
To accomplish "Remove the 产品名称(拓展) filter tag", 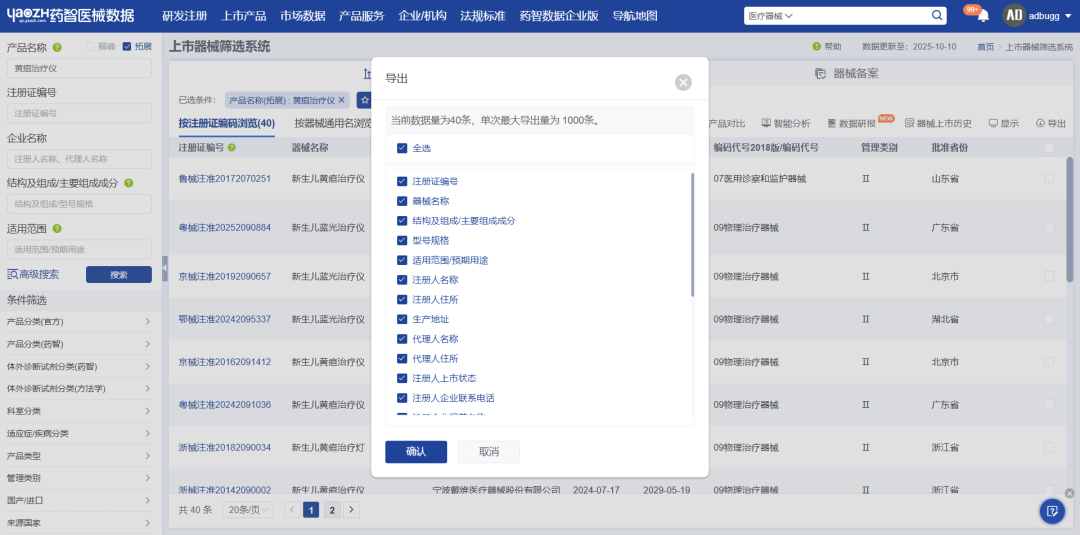I will click(x=341, y=100).
